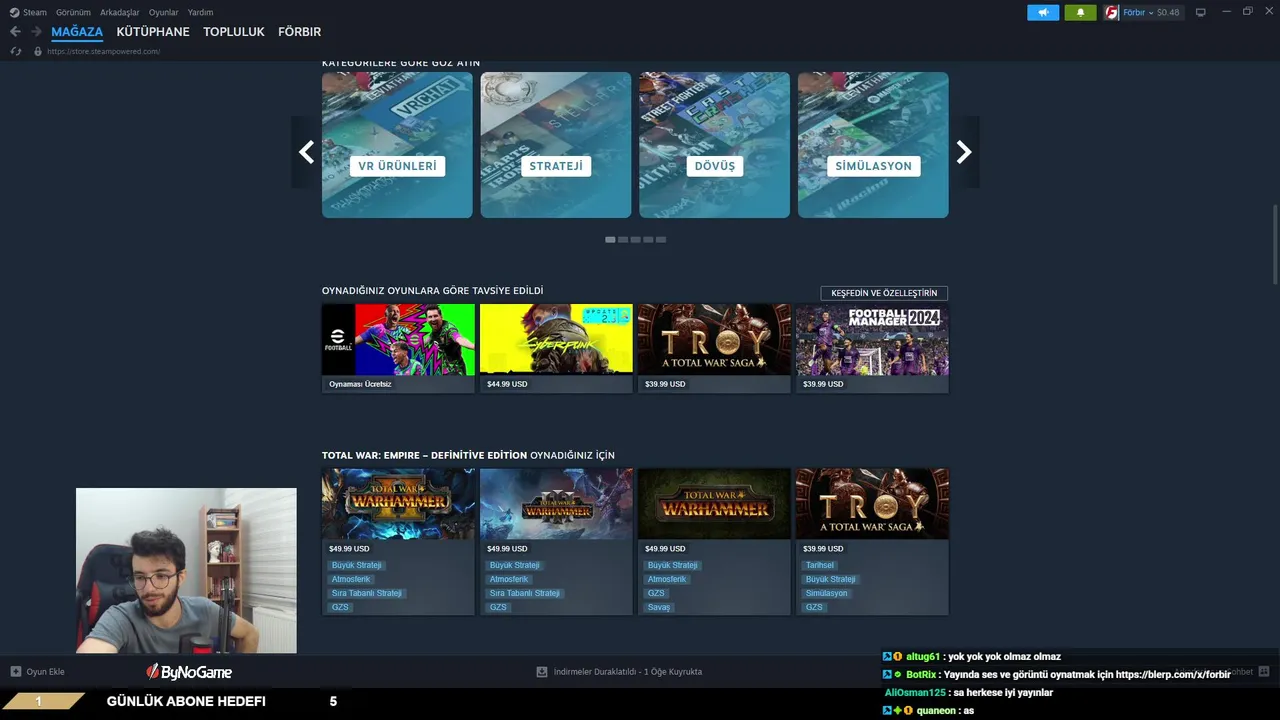Go back with the left arrow navigation icon

point(15,32)
